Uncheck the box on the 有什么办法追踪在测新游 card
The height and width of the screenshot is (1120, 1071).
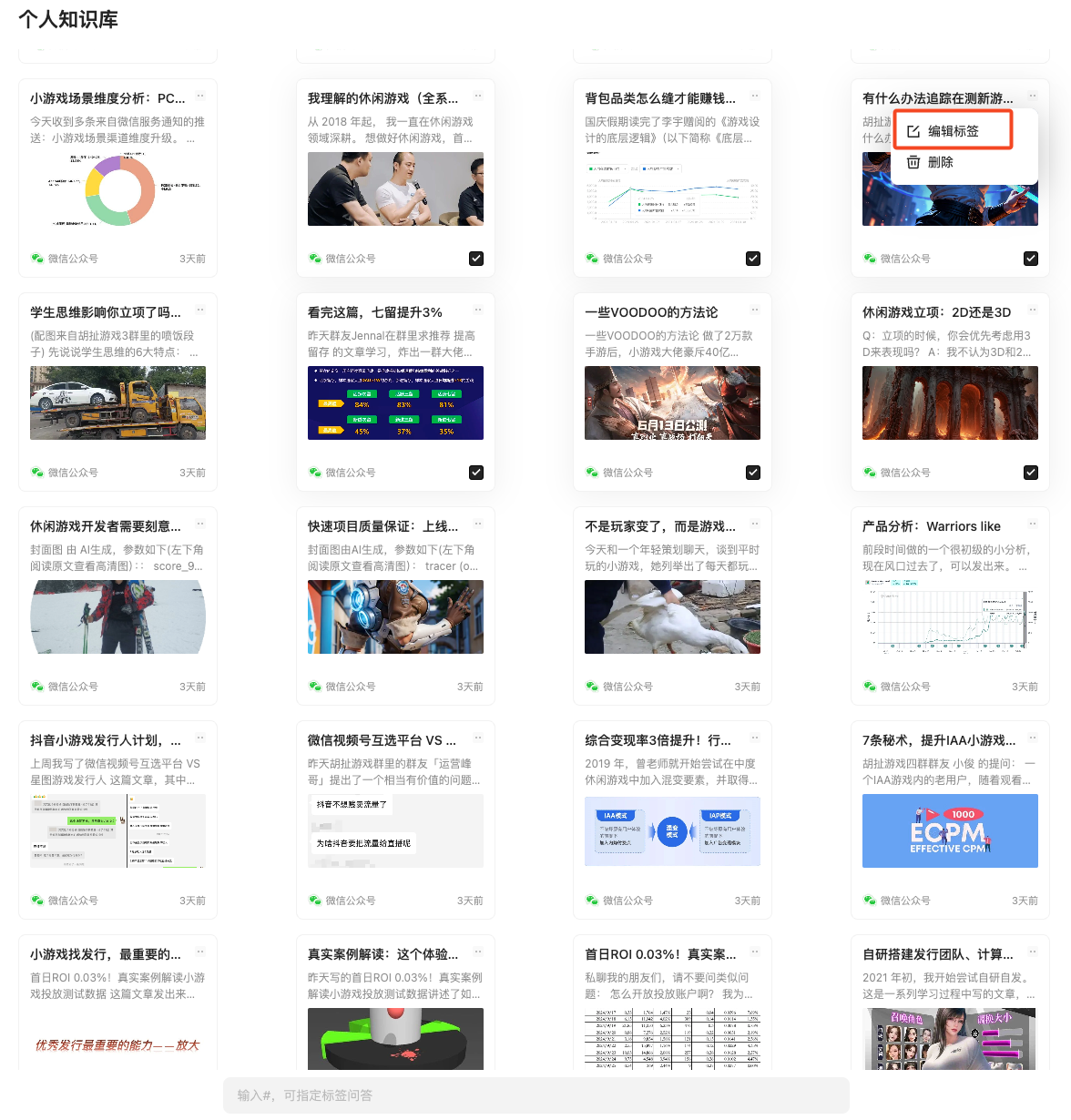point(1031,259)
